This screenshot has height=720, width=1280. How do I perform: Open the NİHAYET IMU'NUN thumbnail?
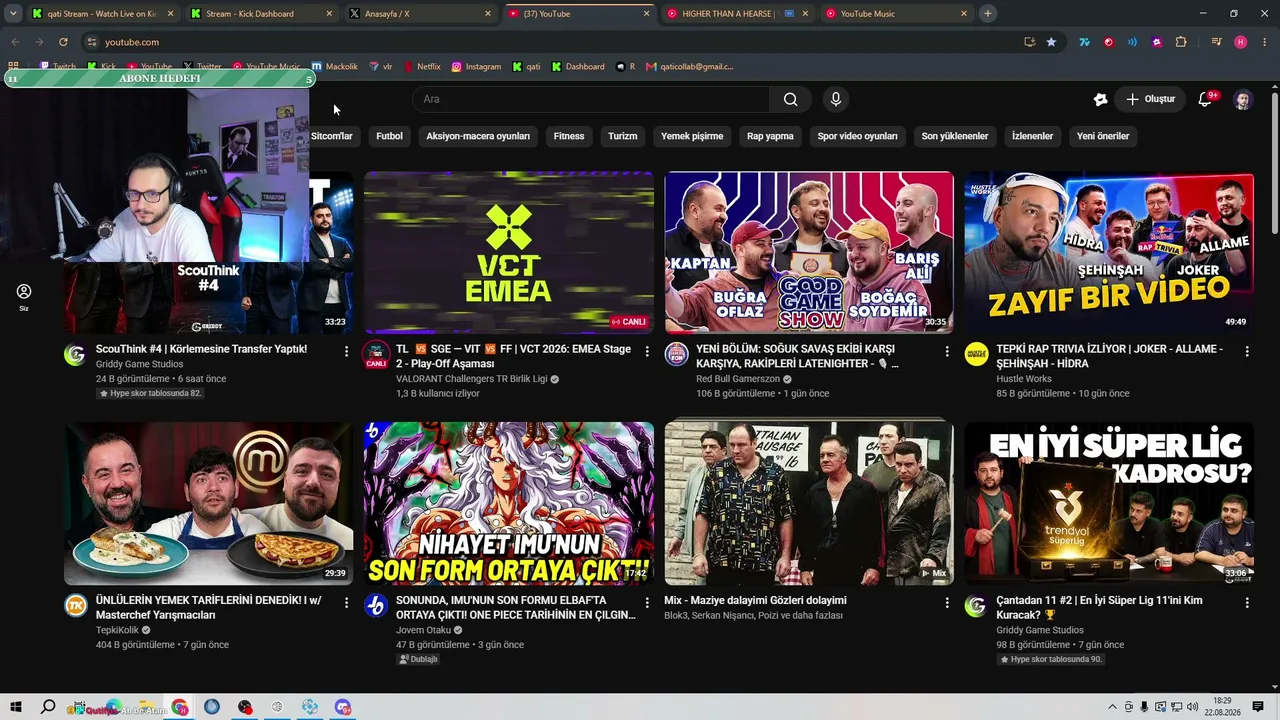[509, 504]
